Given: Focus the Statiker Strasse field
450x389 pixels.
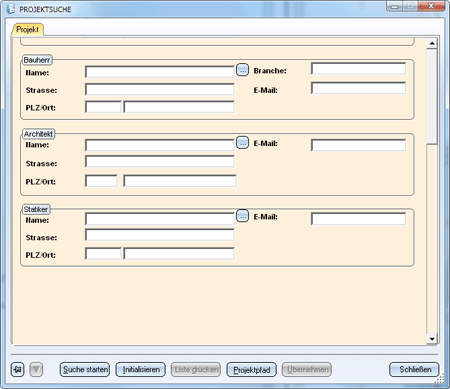Looking at the screenshot, I should click(160, 235).
